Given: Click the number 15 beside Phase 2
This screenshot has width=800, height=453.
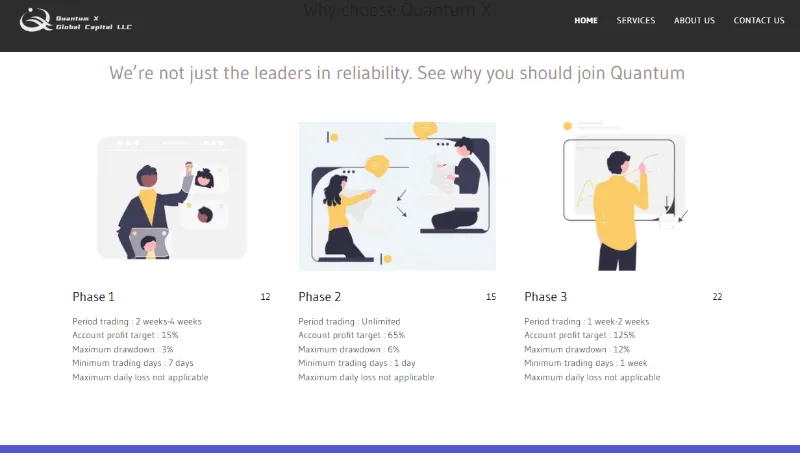Looking at the screenshot, I should click(491, 297).
